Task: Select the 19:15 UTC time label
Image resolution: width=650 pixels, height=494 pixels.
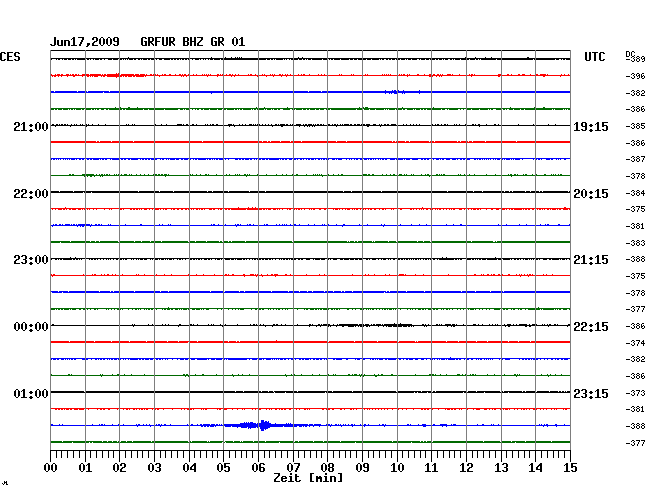Action: (x=591, y=127)
